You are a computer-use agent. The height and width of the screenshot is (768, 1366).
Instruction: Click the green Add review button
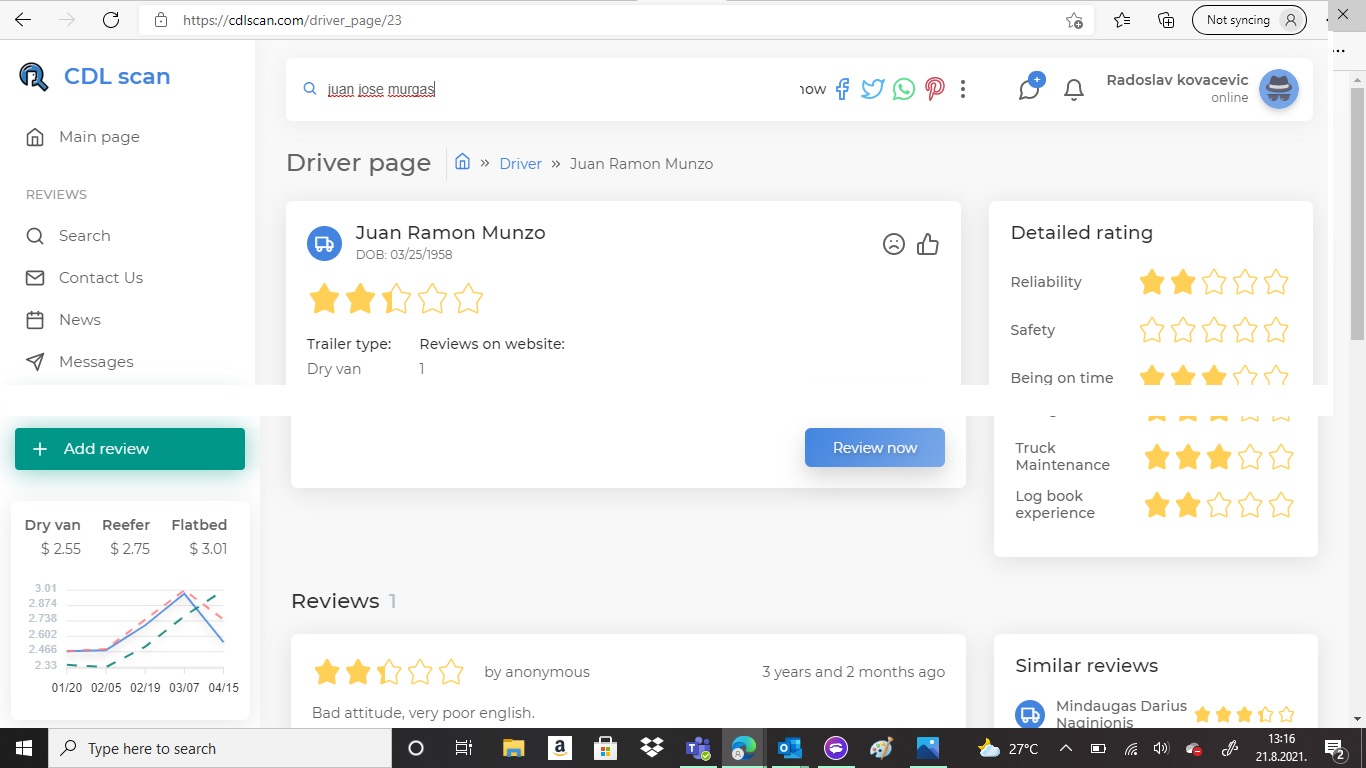[130, 449]
